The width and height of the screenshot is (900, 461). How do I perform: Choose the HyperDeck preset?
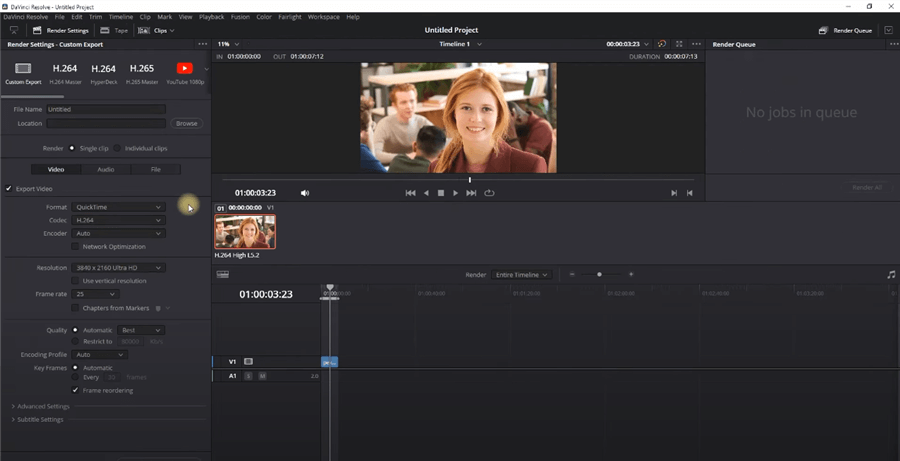(x=103, y=73)
